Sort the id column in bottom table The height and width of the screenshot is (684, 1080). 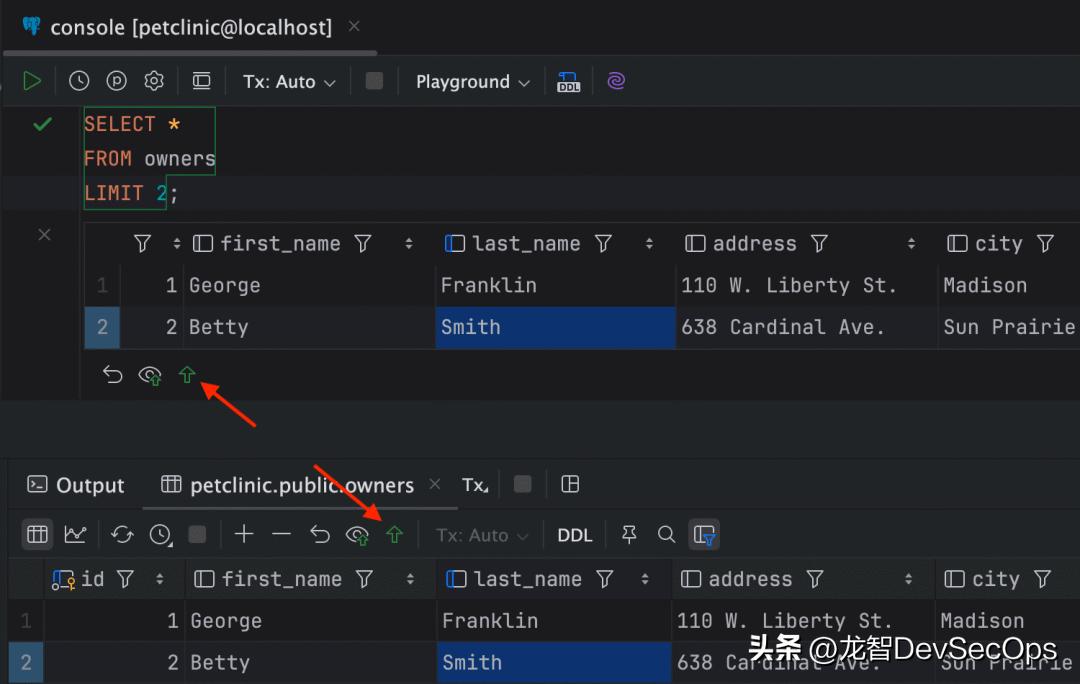coord(160,579)
